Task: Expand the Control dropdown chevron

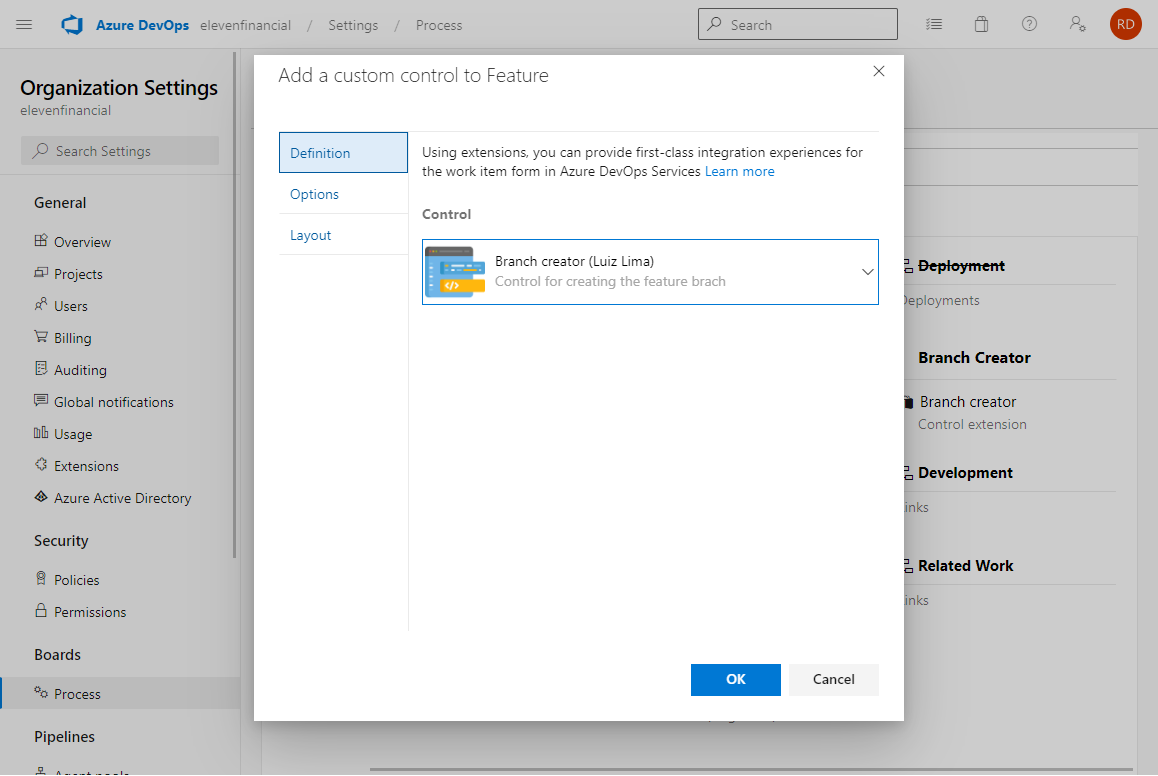Action: pos(867,272)
